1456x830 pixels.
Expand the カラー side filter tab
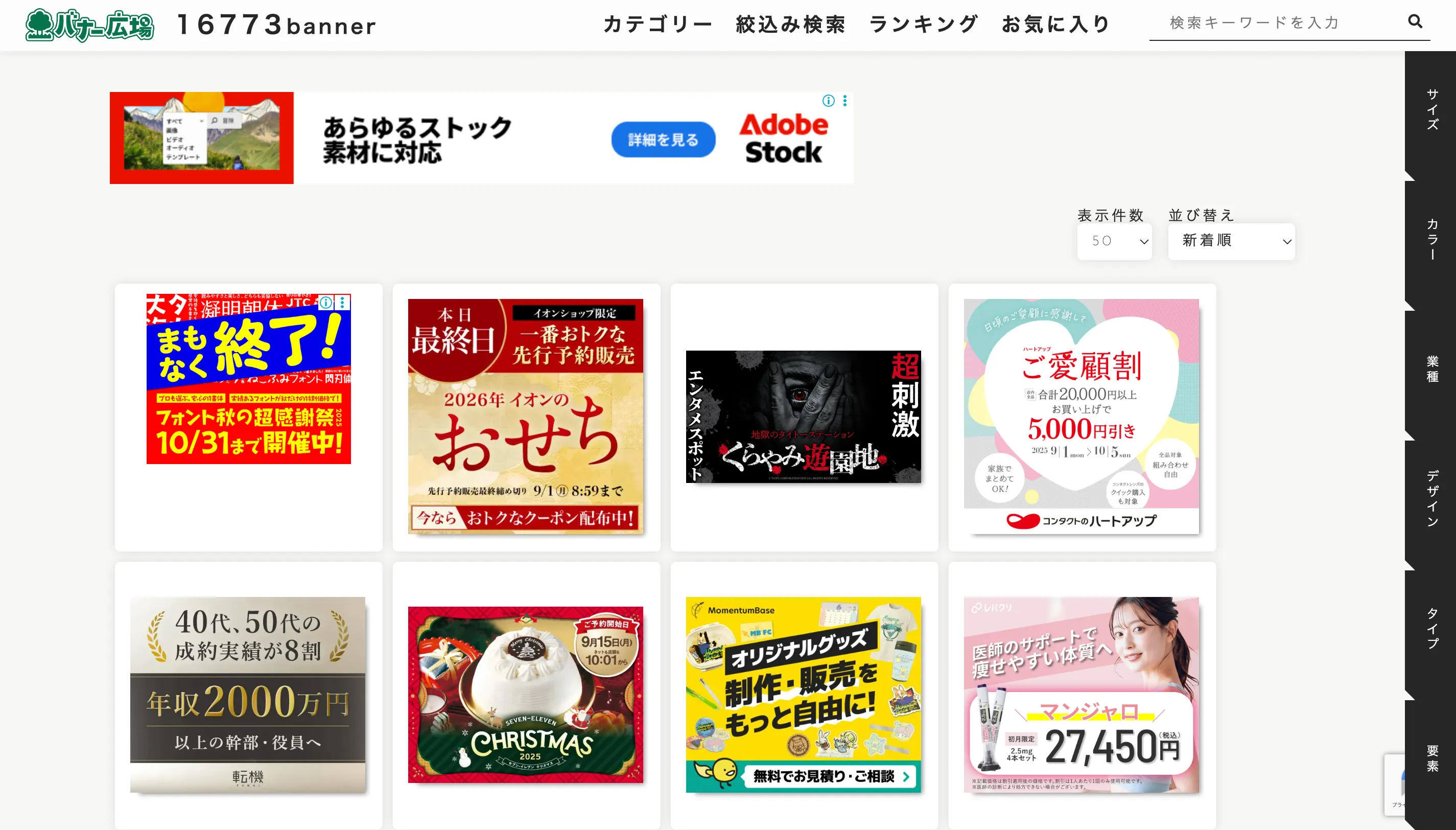tap(1431, 239)
